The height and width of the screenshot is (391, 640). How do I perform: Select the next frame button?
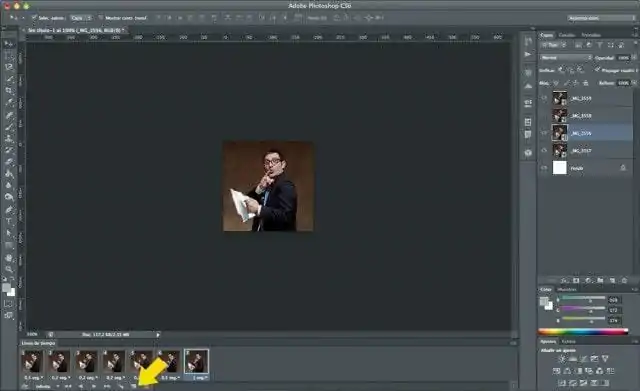[107, 386]
